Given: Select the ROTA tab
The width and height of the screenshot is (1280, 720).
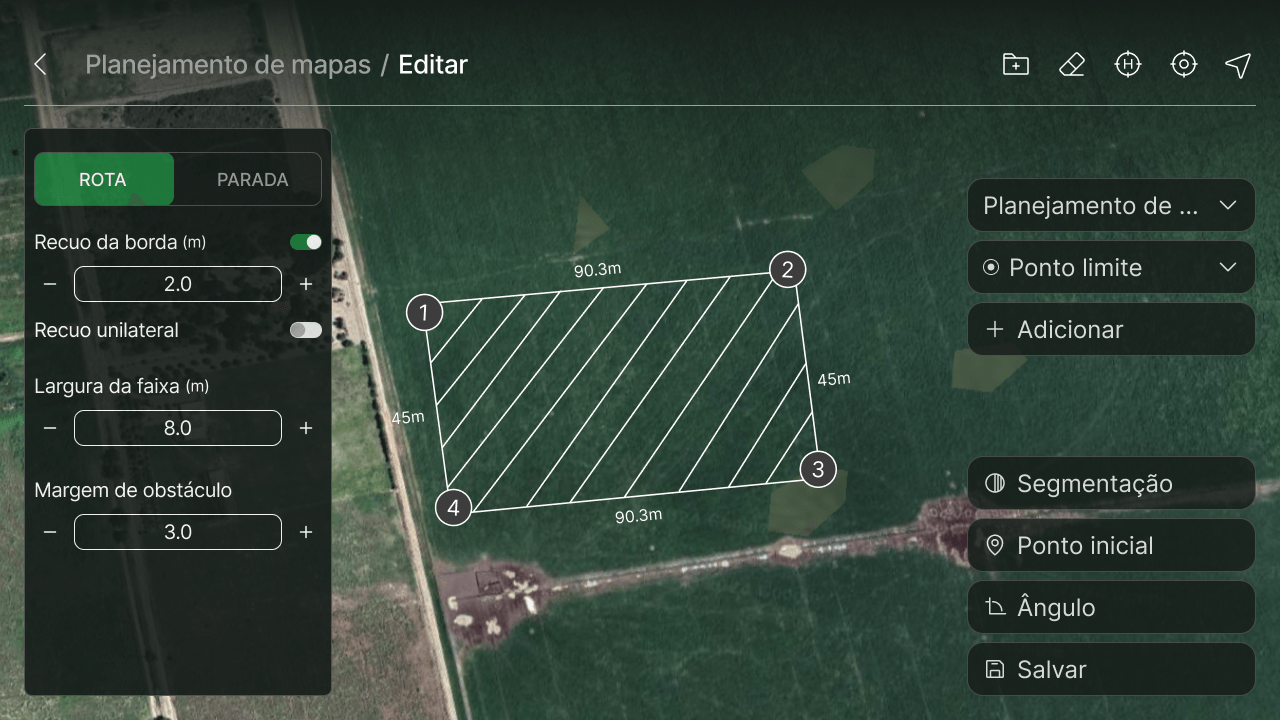Looking at the screenshot, I should (103, 180).
